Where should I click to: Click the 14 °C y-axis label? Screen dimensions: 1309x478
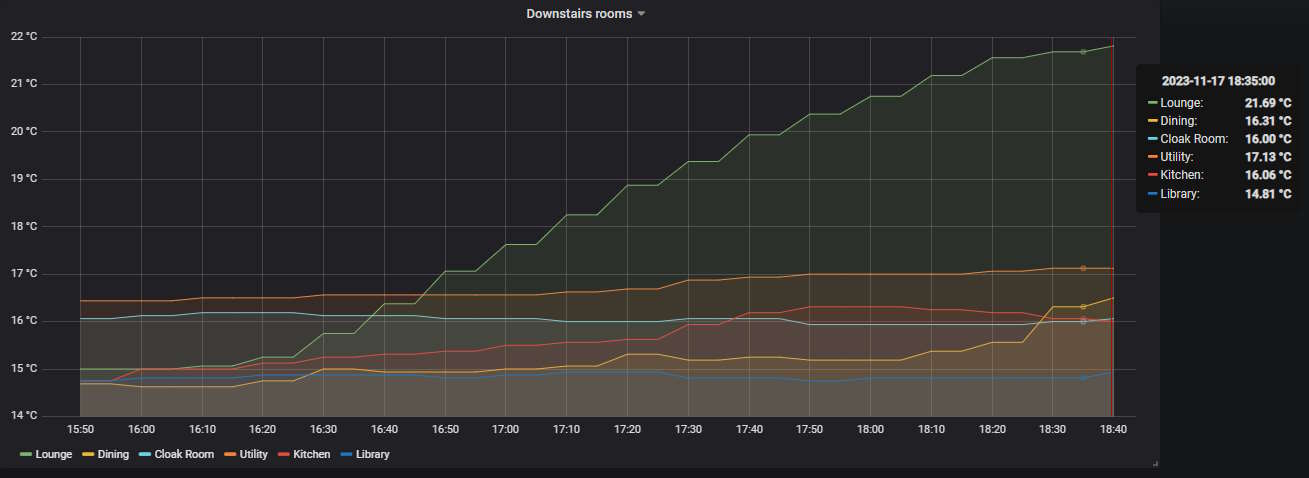(x=23, y=416)
